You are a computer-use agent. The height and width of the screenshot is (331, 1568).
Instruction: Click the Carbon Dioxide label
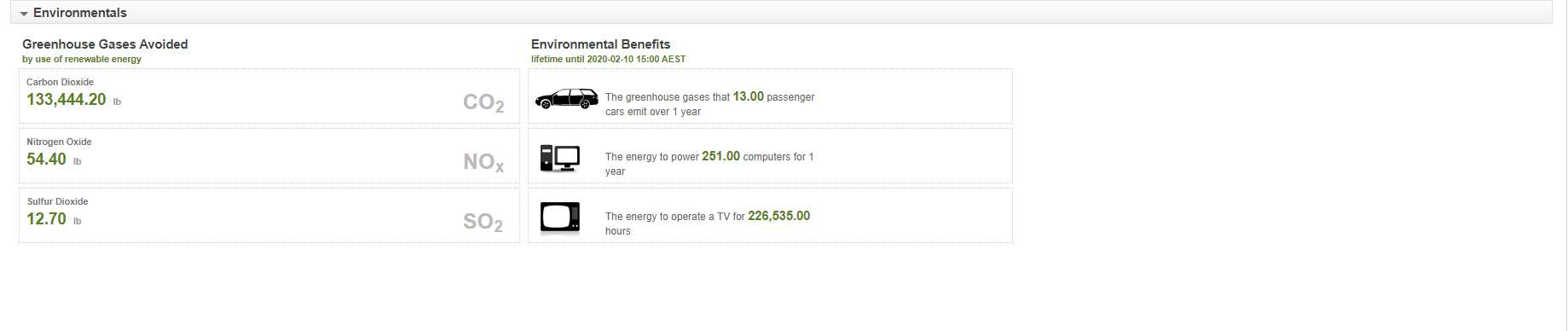[60, 83]
